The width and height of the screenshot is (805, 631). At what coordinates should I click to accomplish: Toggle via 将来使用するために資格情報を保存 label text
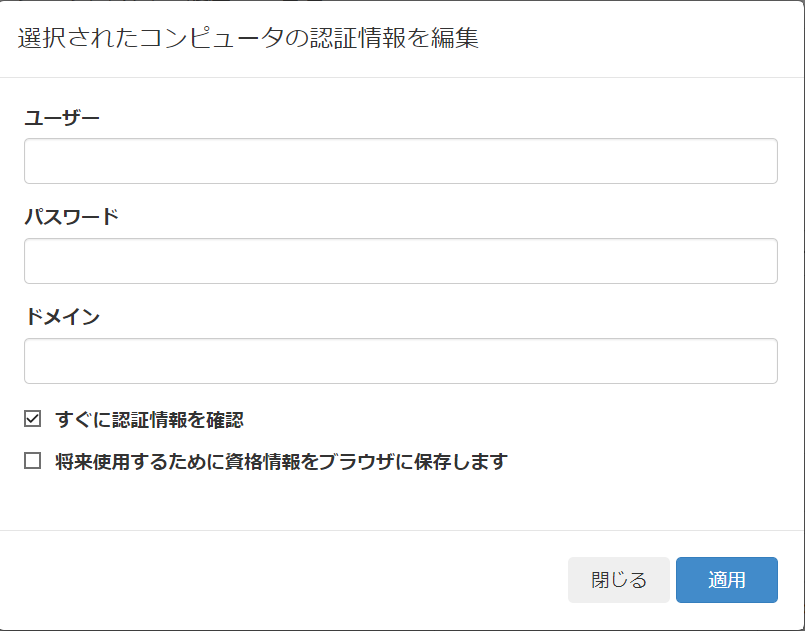point(281,462)
